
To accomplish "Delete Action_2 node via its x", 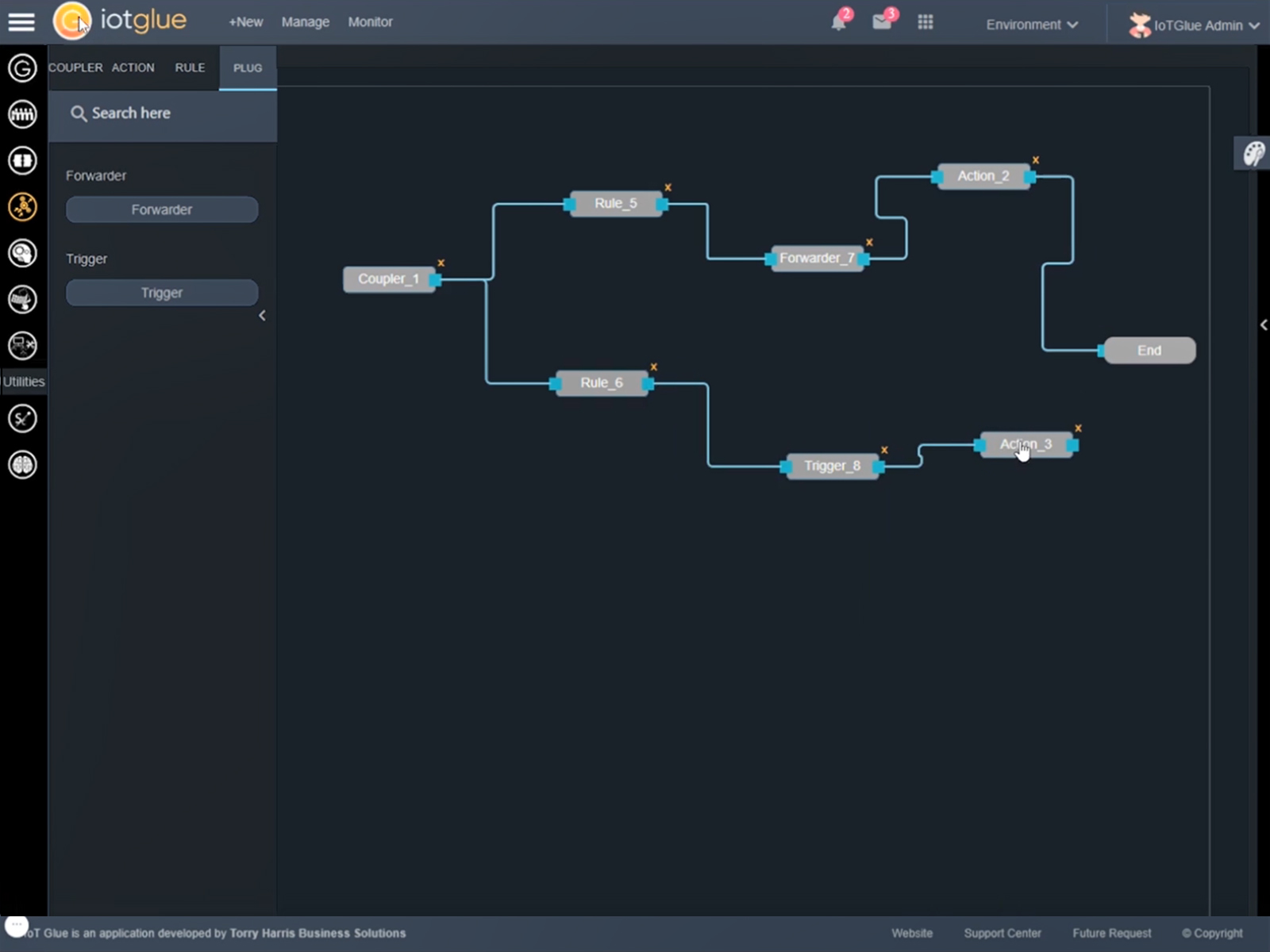I will pyautogui.click(x=1036, y=159).
